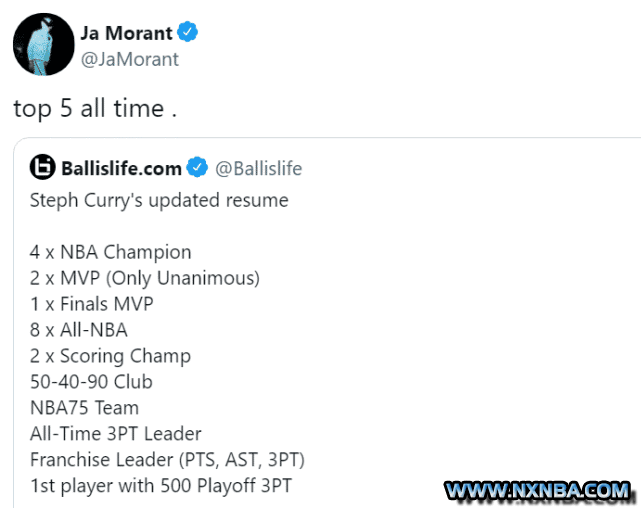
Task: Click the '8 x All-NBA' line
Action: 78,330
